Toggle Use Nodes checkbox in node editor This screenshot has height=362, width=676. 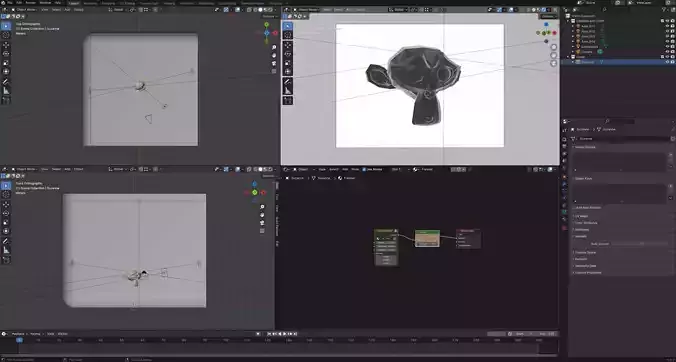coord(363,169)
